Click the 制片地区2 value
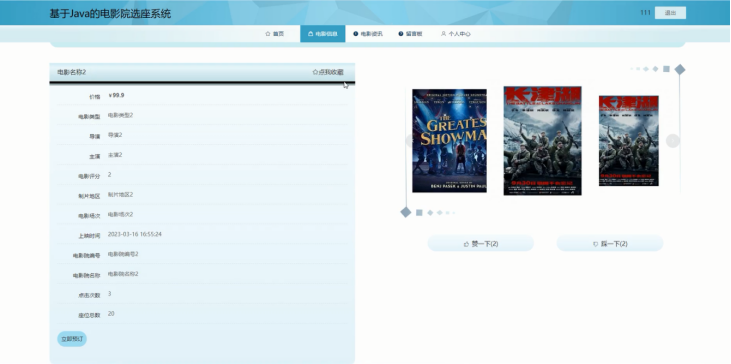This screenshot has height=364, width=731. point(120,194)
